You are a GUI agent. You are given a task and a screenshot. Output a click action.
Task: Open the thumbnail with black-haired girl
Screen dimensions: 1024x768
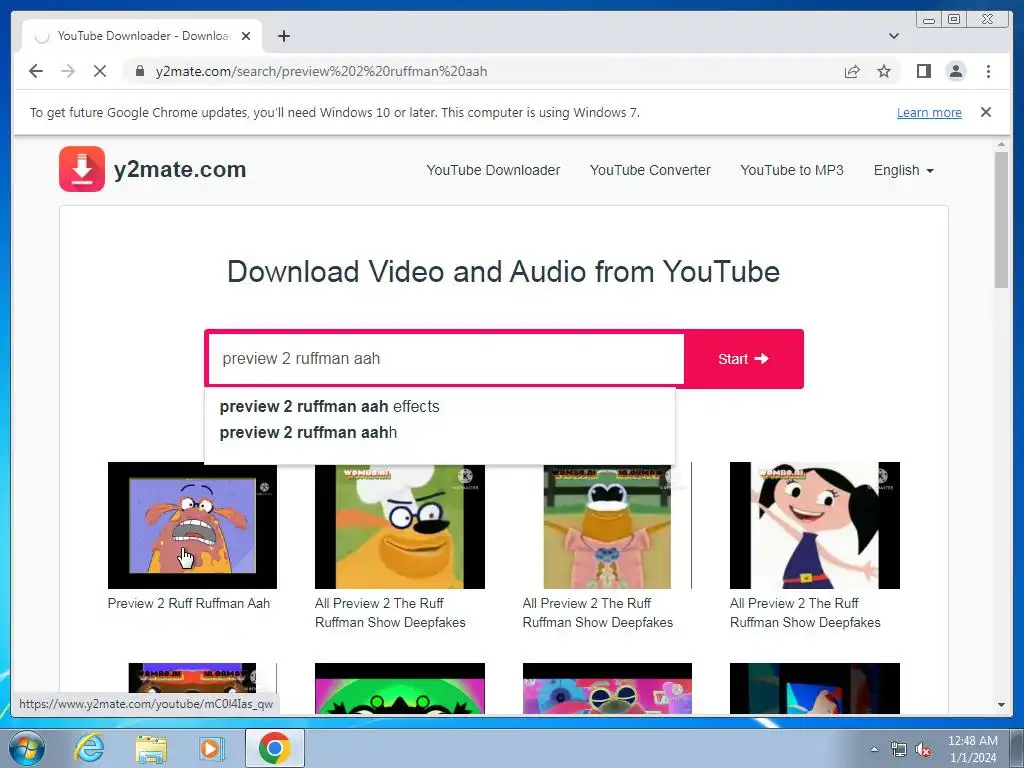(814, 525)
